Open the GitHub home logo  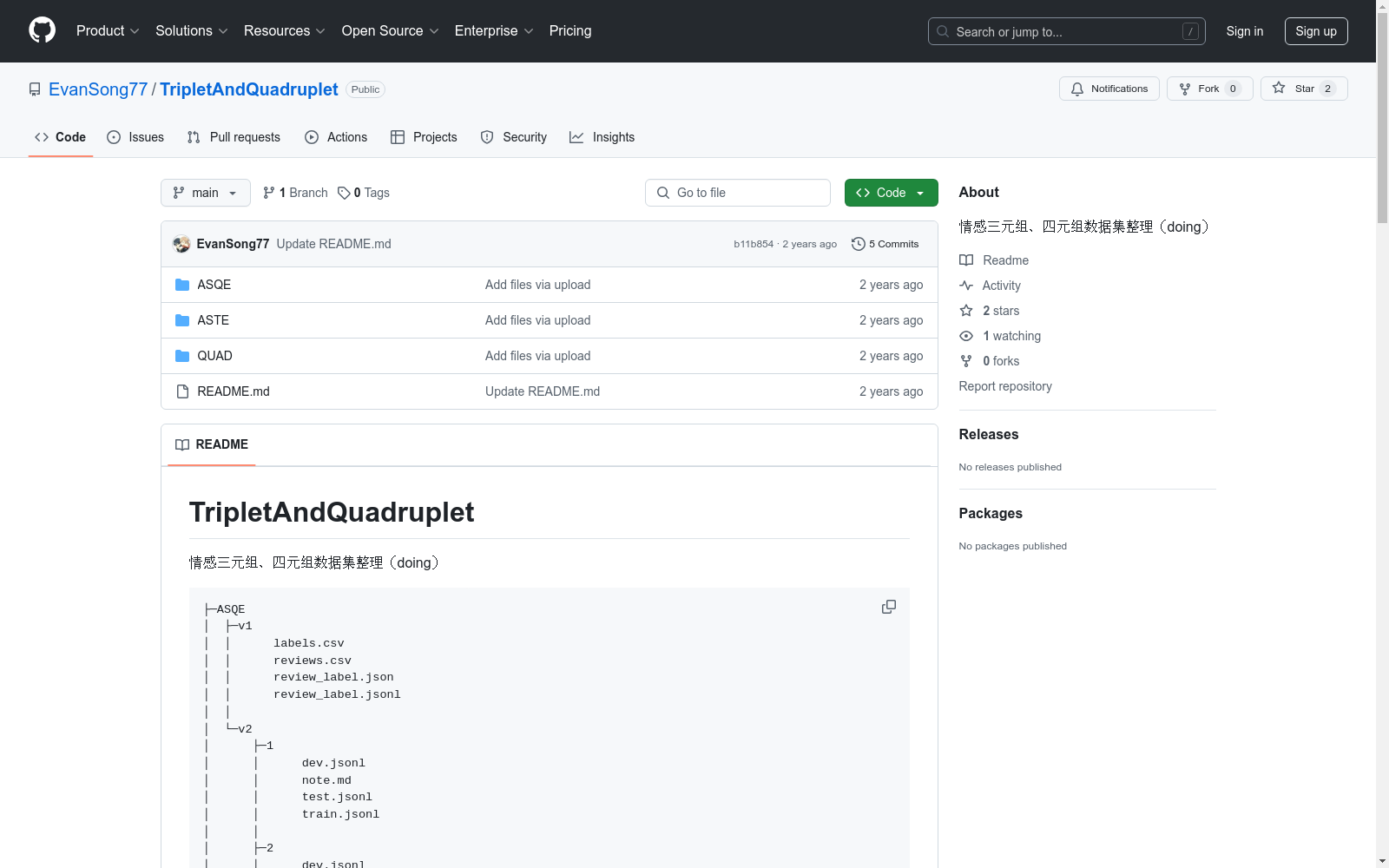click(42, 30)
